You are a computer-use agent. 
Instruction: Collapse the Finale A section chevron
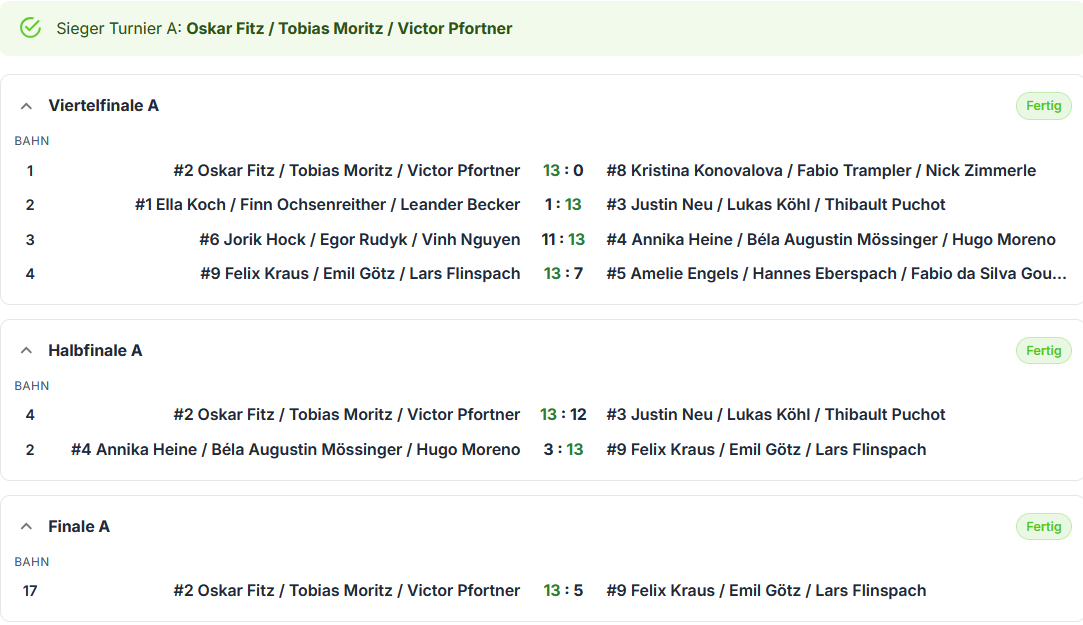(26, 527)
